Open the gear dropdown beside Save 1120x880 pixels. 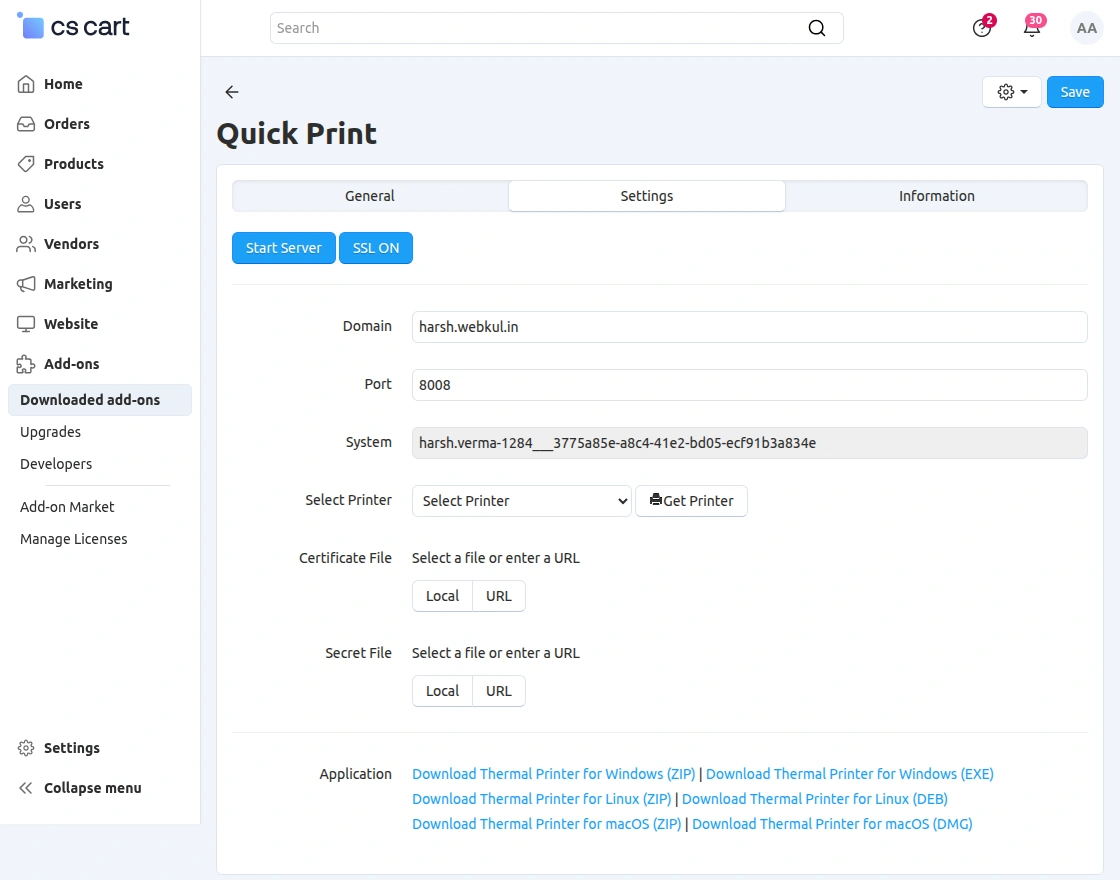(x=1011, y=92)
